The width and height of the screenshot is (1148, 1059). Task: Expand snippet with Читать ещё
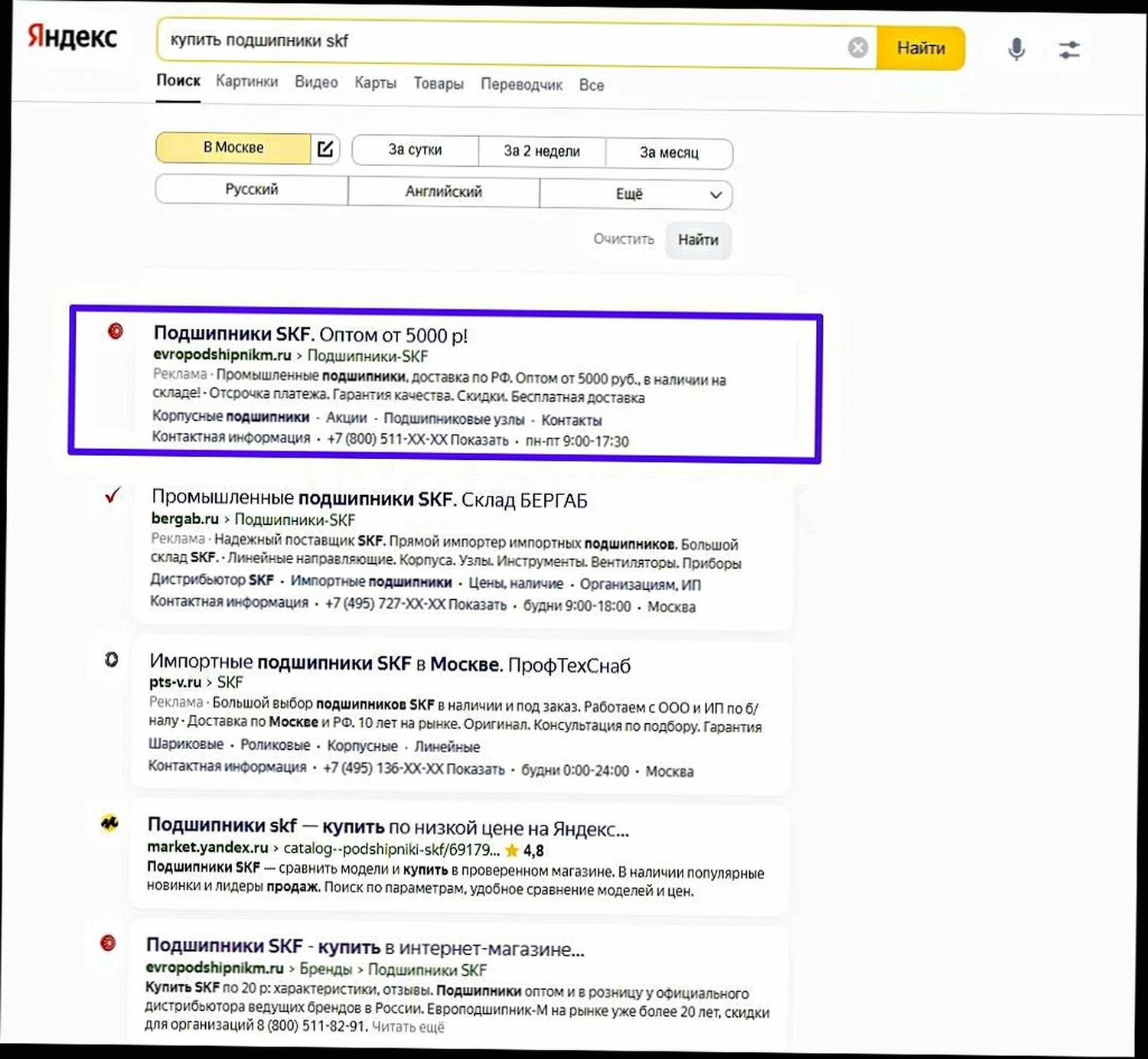point(408,1027)
